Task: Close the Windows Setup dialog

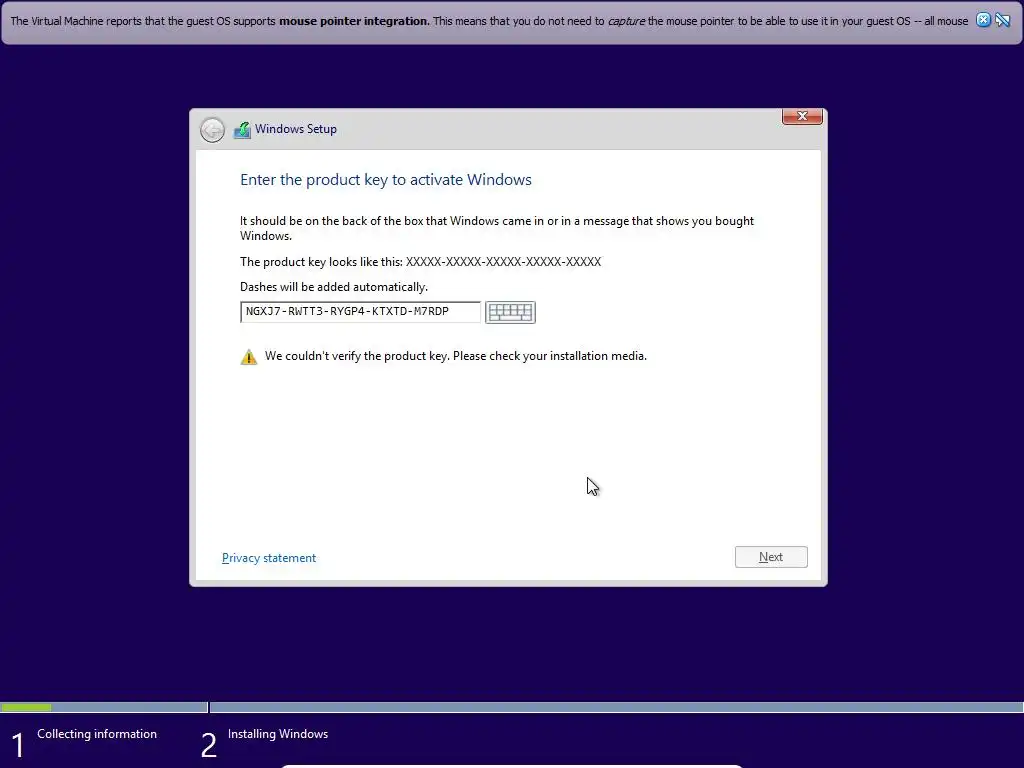Action: [802, 116]
